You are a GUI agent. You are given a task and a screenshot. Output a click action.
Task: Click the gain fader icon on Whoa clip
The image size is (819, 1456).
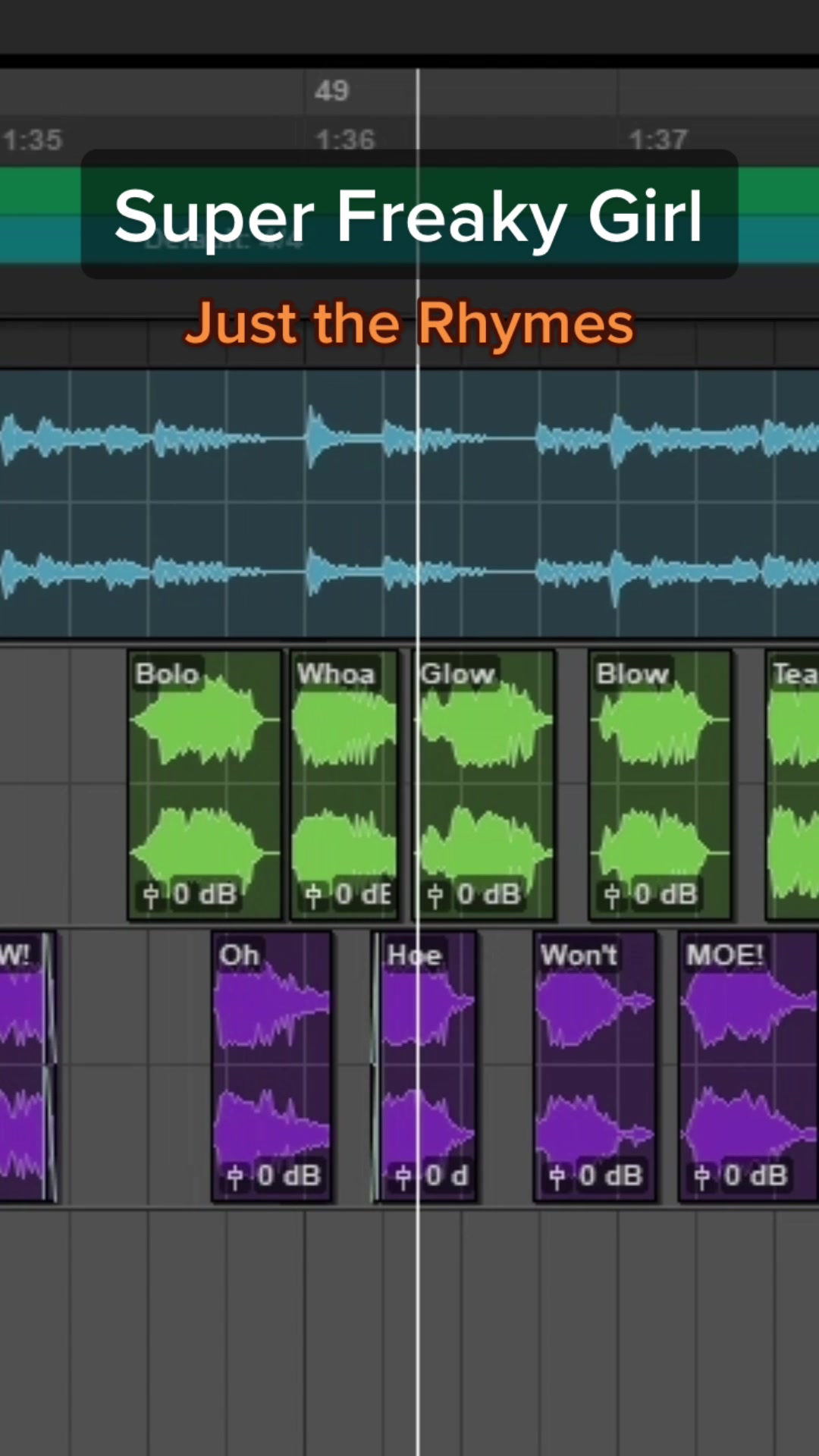312,896
